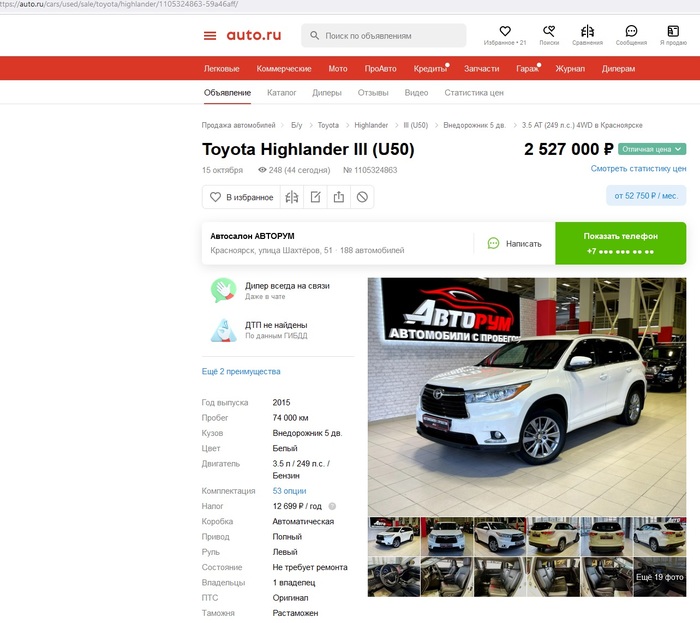
Task: Click the price 2 527 000 ₽
Action: [569, 149]
